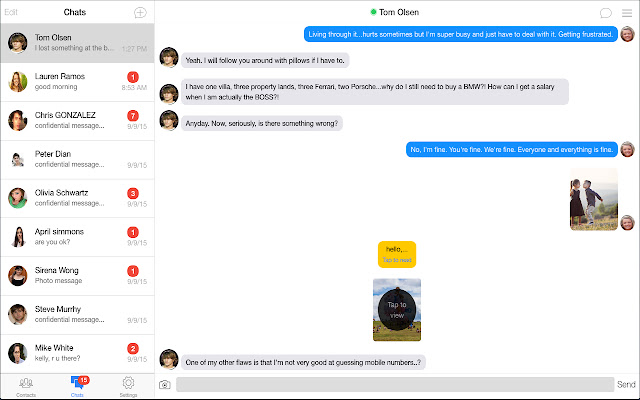Click the 15 unread badge on Chats tab

pos(83,380)
